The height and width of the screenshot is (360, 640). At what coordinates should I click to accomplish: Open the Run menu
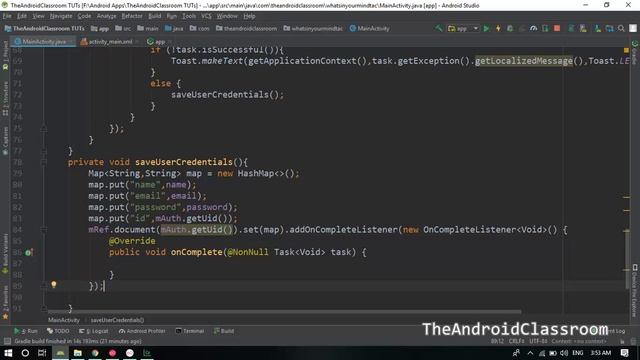[171, 16]
